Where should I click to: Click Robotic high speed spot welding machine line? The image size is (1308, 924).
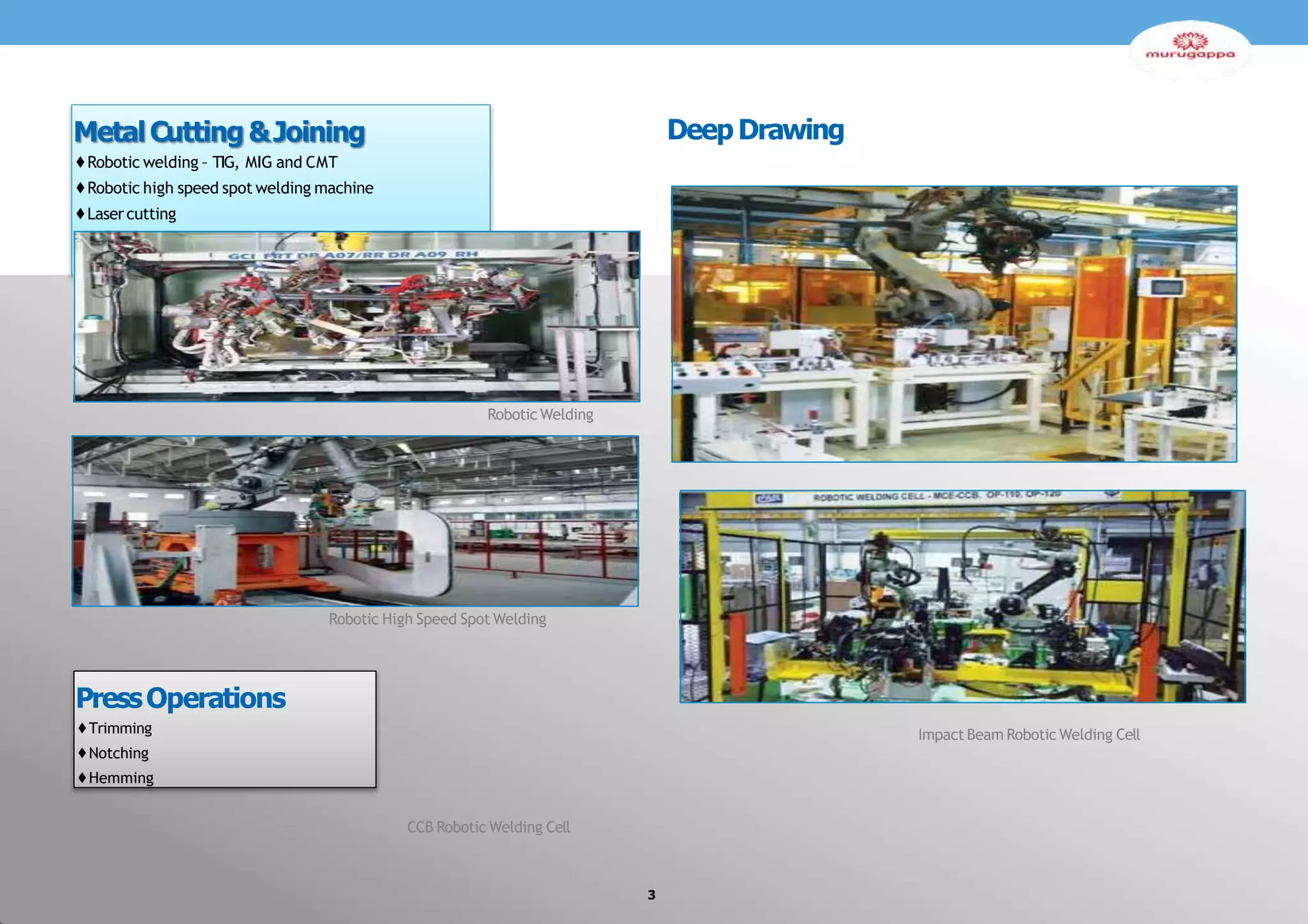pos(230,188)
